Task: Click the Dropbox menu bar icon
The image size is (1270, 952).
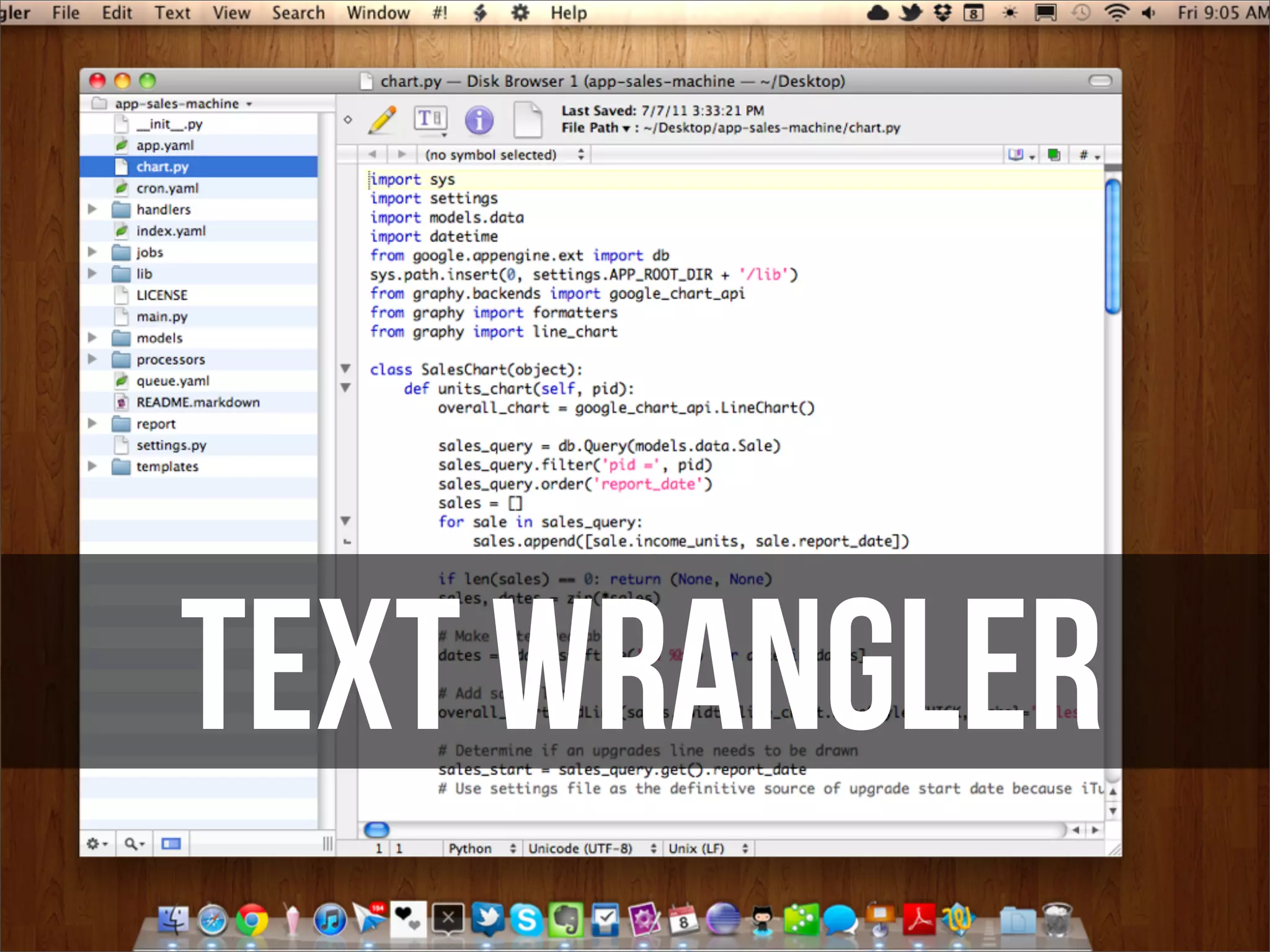Action: coord(943,12)
